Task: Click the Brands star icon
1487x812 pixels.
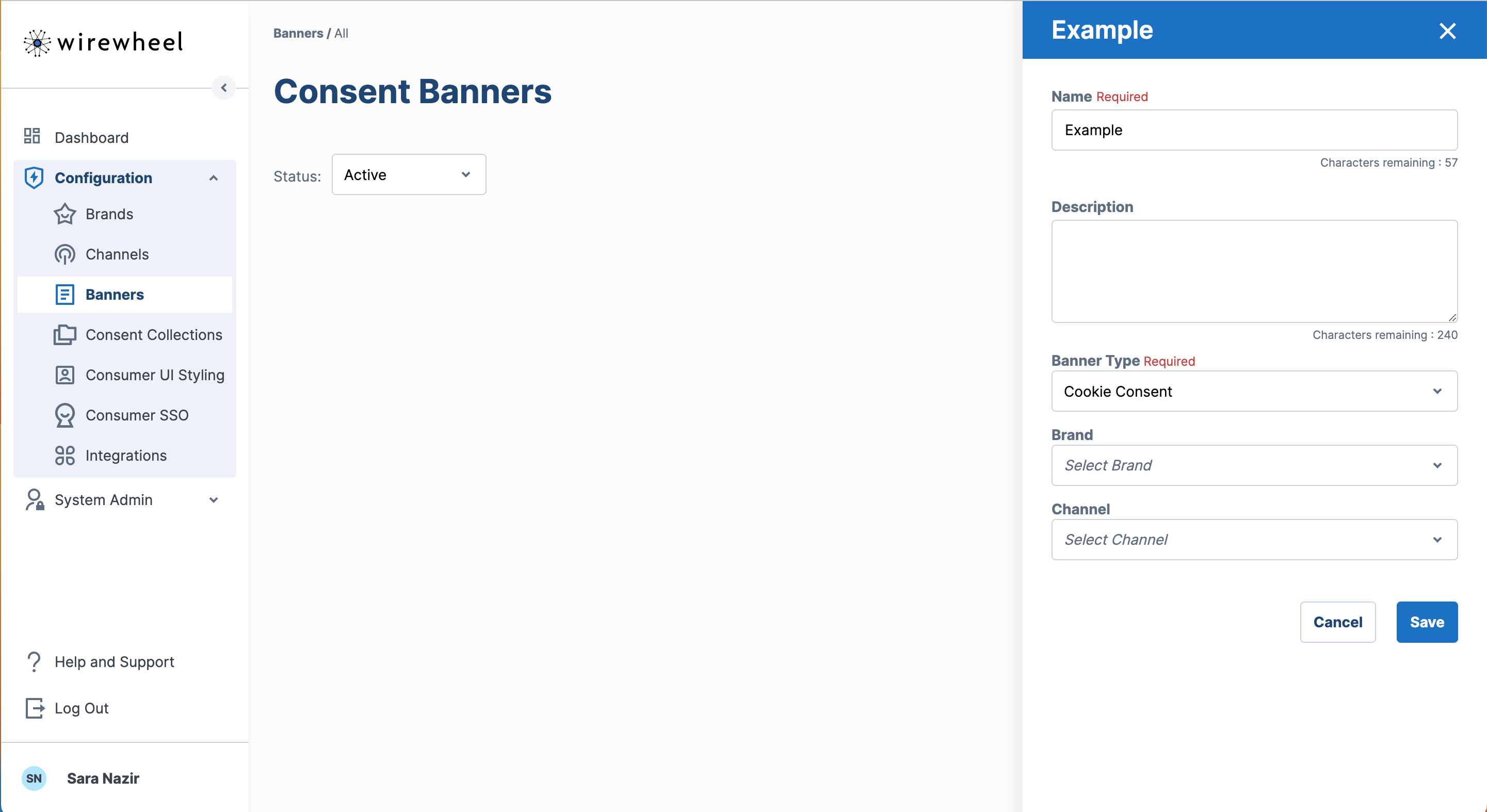Action: [64, 214]
